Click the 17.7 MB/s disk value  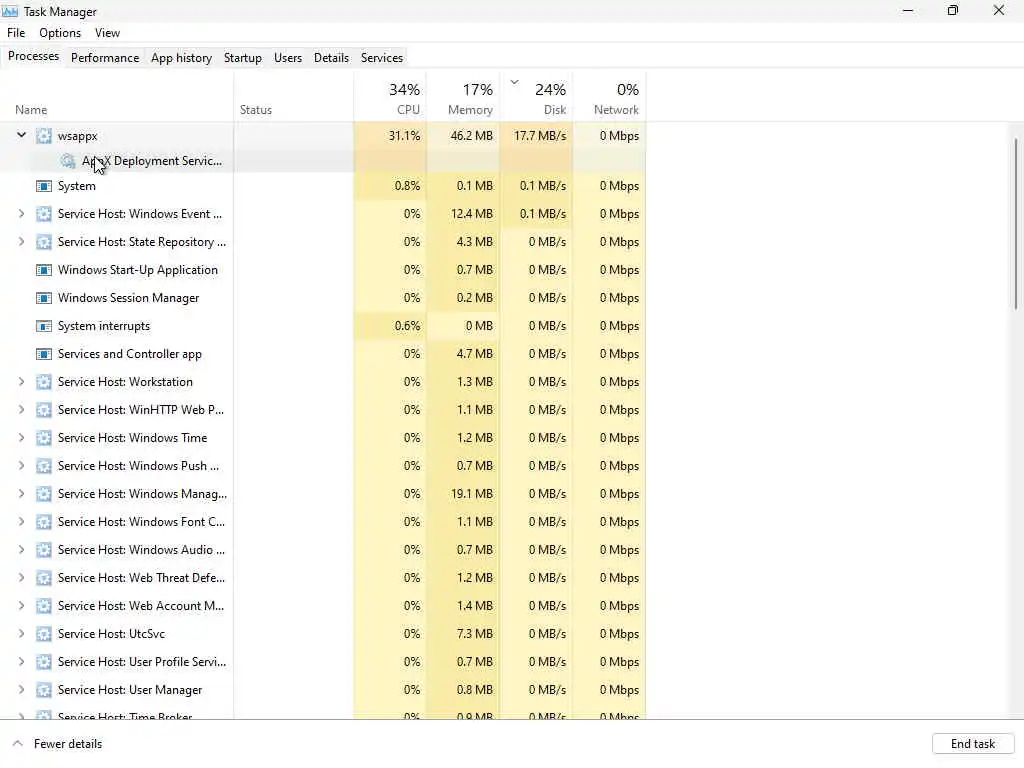pyautogui.click(x=540, y=136)
